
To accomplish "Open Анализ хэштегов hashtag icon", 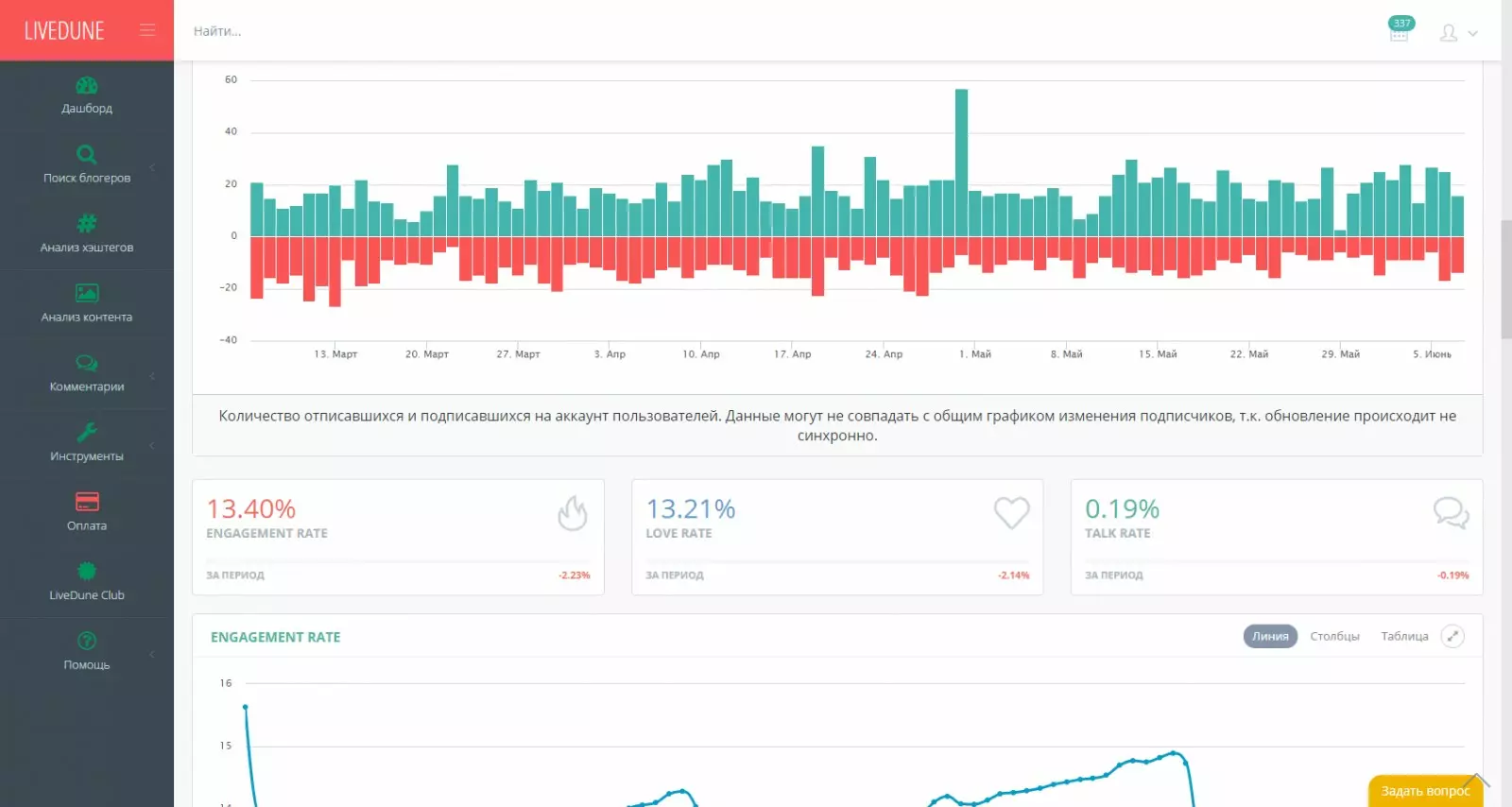I will pyautogui.click(x=87, y=224).
